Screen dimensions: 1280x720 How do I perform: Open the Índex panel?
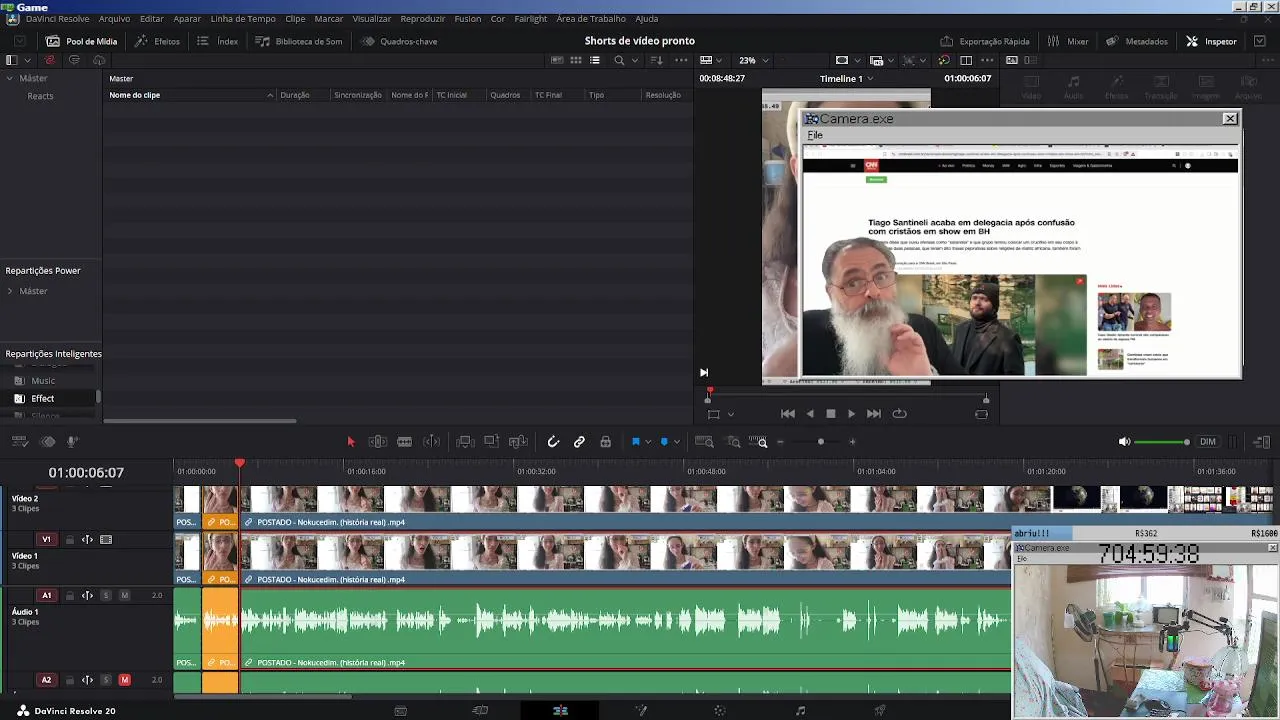pyautogui.click(x=217, y=41)
